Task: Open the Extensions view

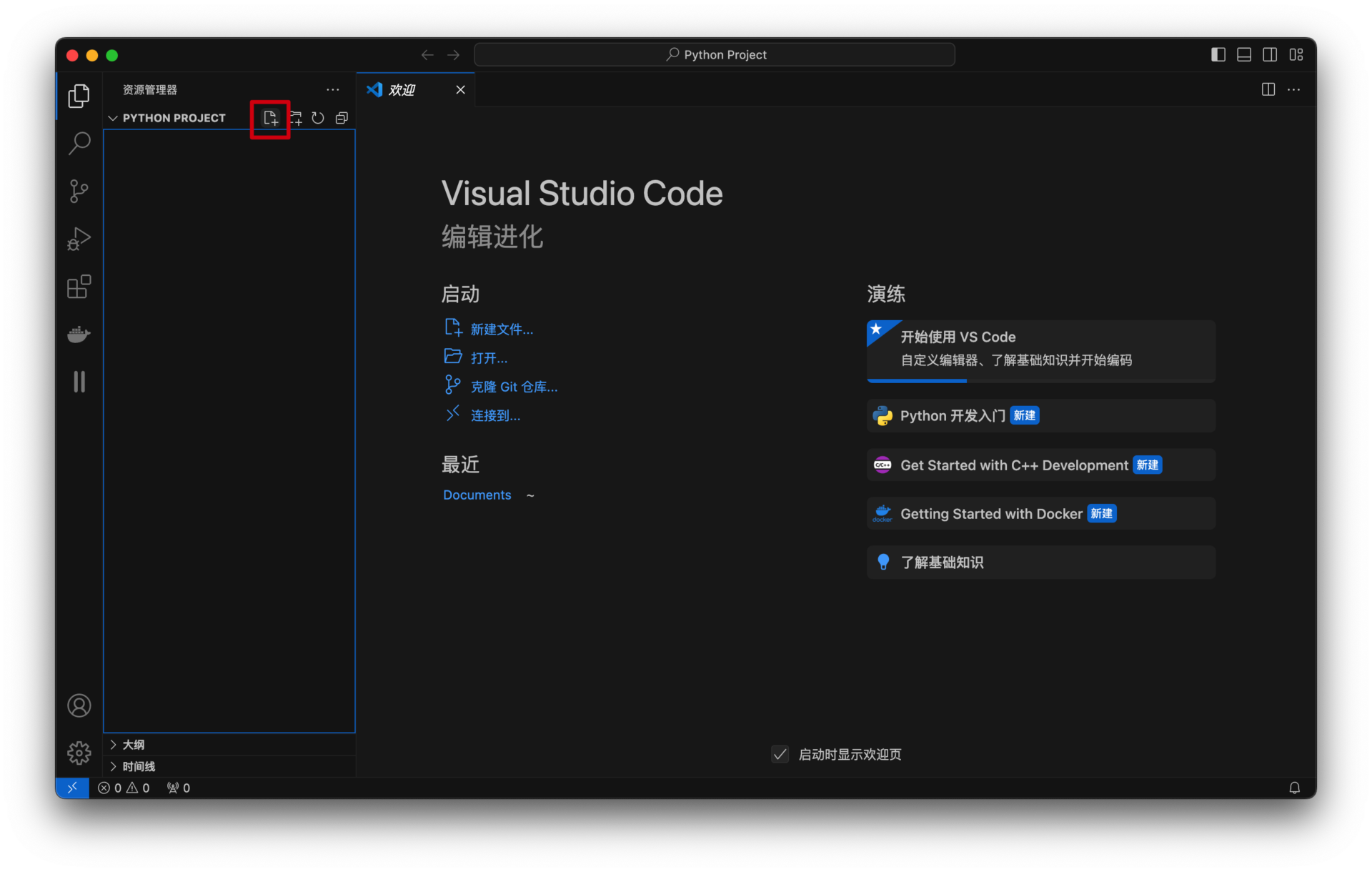Action: tap(79, 287)
